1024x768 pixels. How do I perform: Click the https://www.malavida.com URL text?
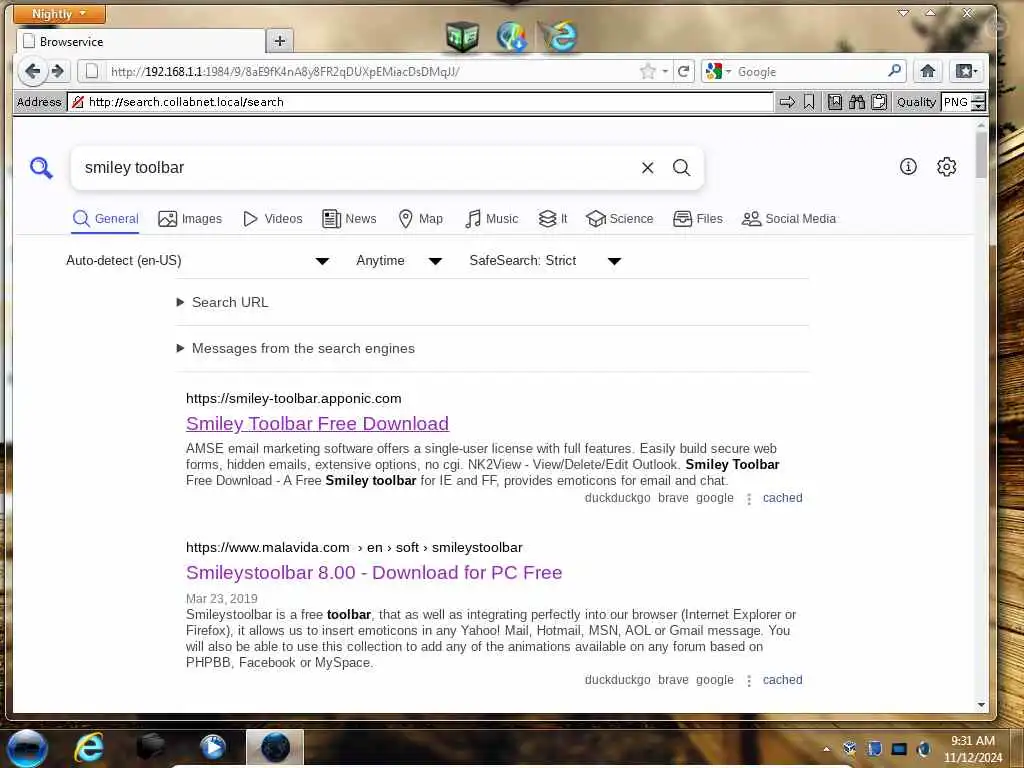pos(268,547)
